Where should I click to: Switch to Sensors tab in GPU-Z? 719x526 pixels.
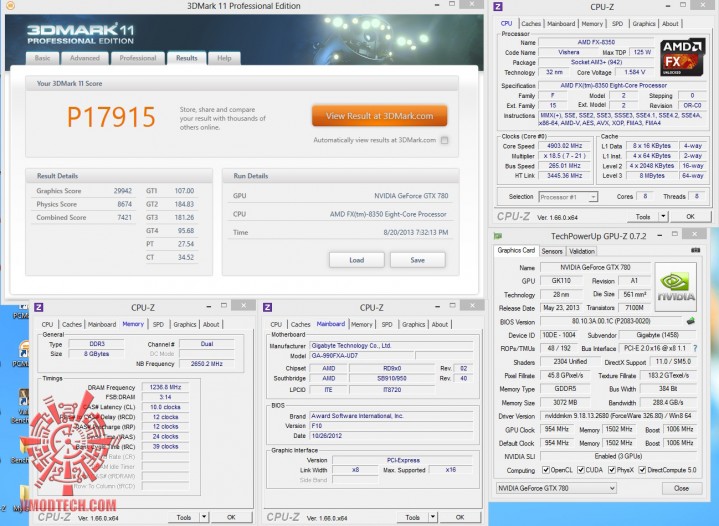tap(552, 251)
